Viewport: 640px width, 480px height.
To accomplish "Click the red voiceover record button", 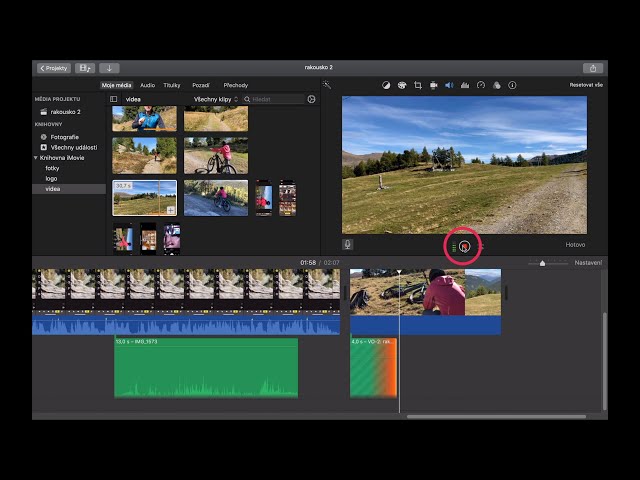I will 464,247.
